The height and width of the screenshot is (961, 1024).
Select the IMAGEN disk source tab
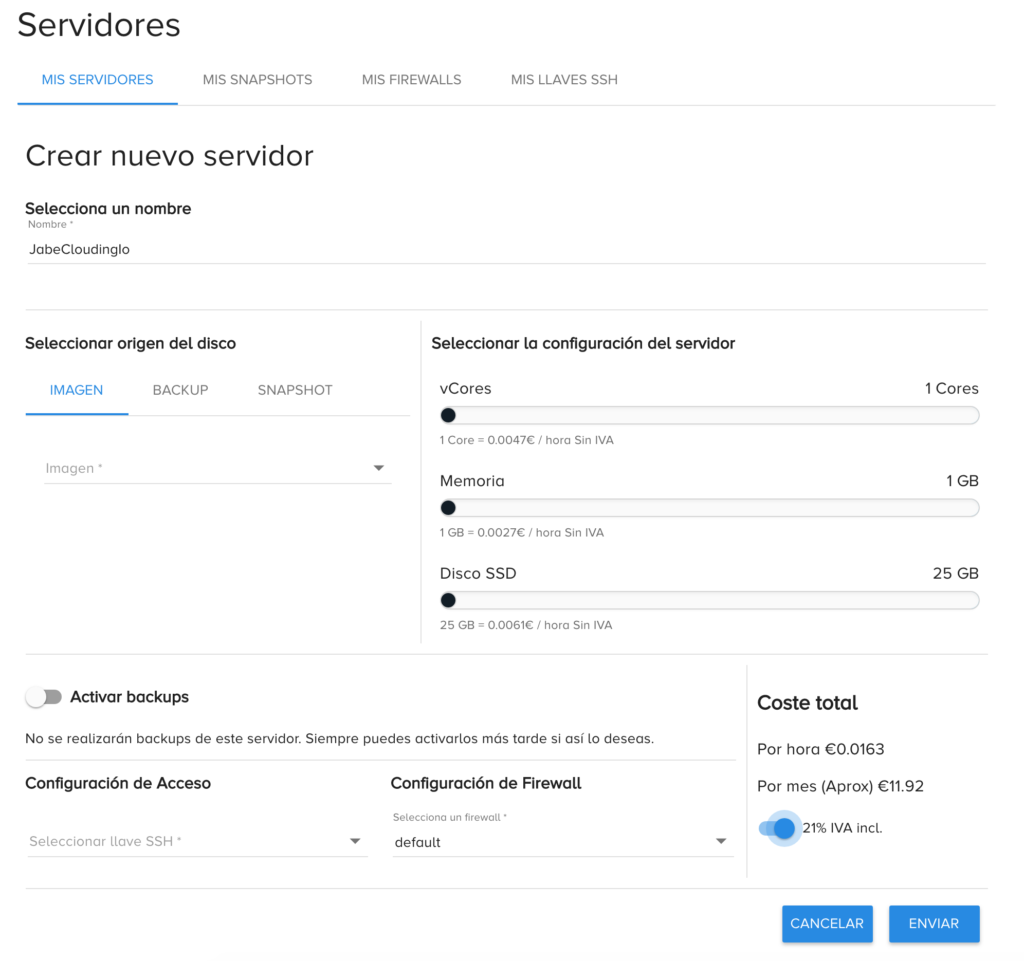point(76,390)
